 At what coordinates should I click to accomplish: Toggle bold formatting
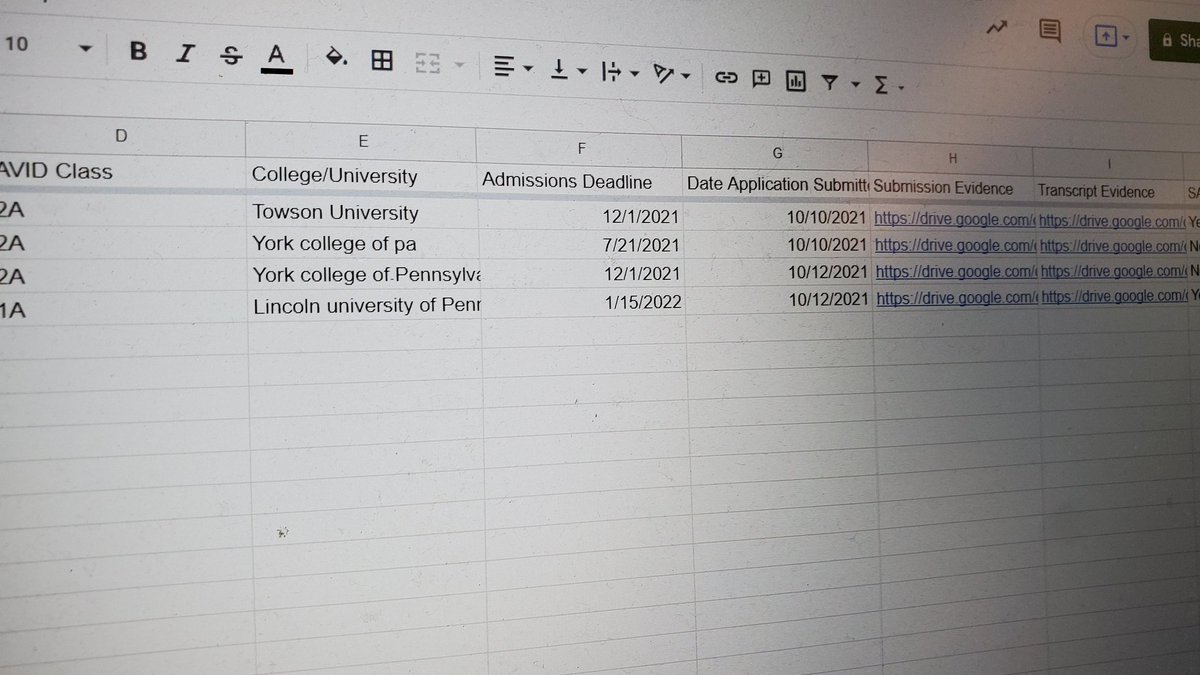coord(139,52)
